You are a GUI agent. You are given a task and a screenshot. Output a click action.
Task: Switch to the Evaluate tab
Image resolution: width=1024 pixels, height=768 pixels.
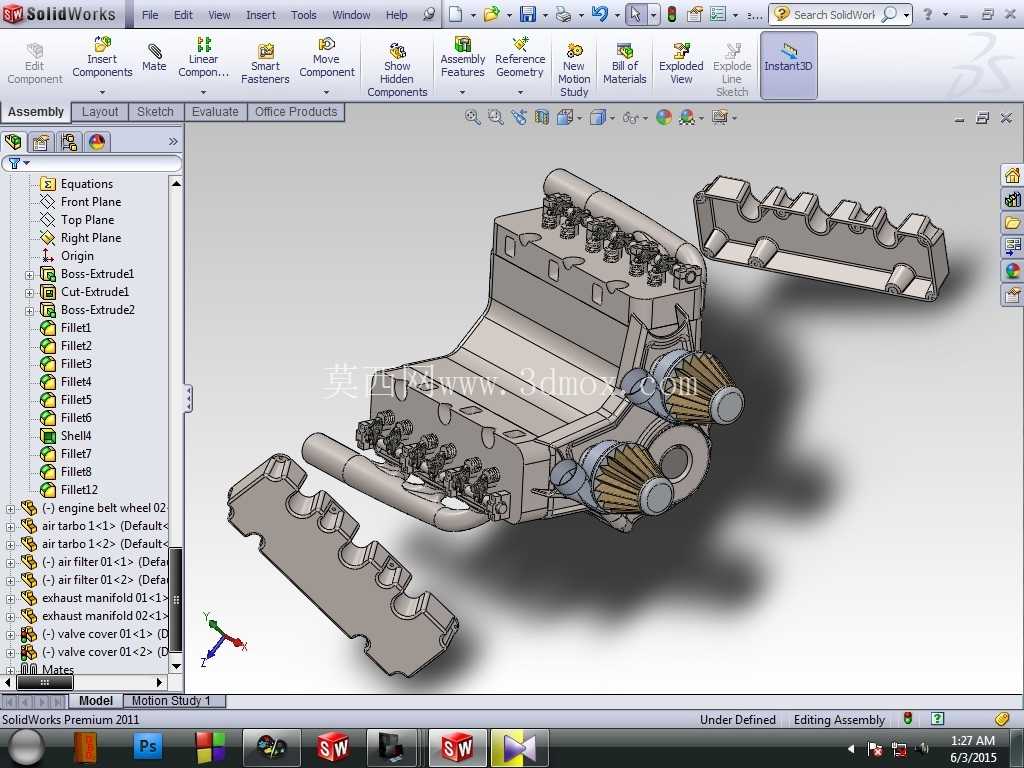tap(215, 112)
